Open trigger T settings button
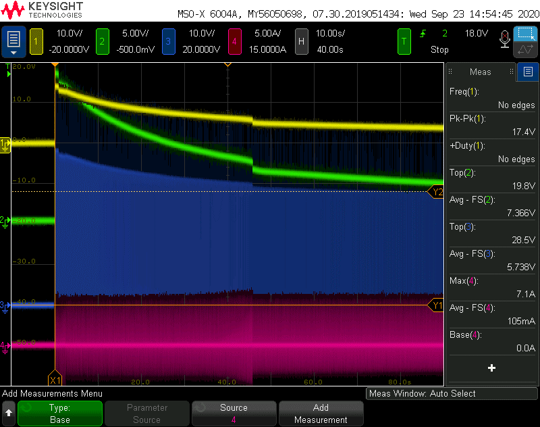540x427 pixels. tap(404, 42)
